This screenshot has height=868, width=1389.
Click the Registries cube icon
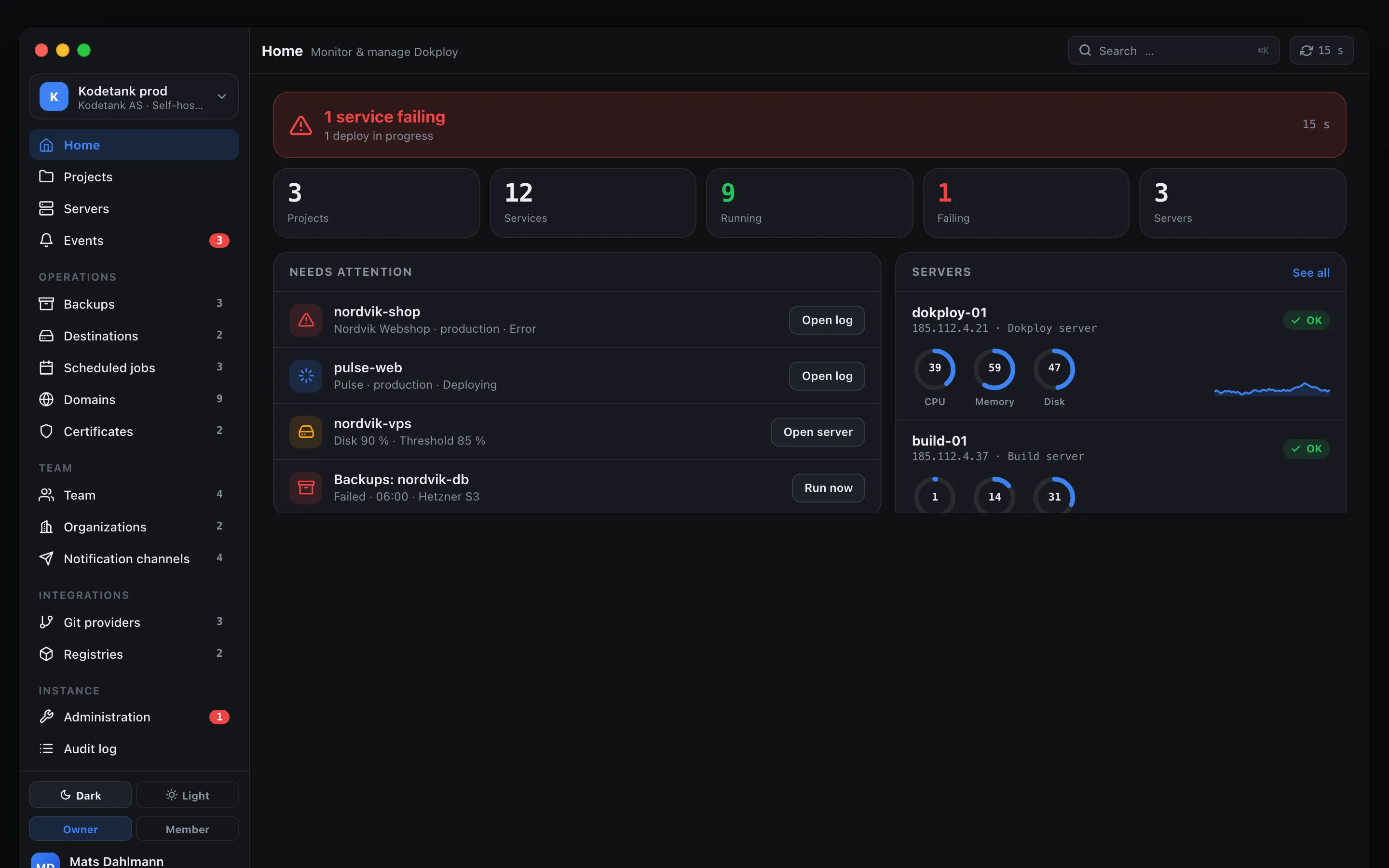pos(46,654)
